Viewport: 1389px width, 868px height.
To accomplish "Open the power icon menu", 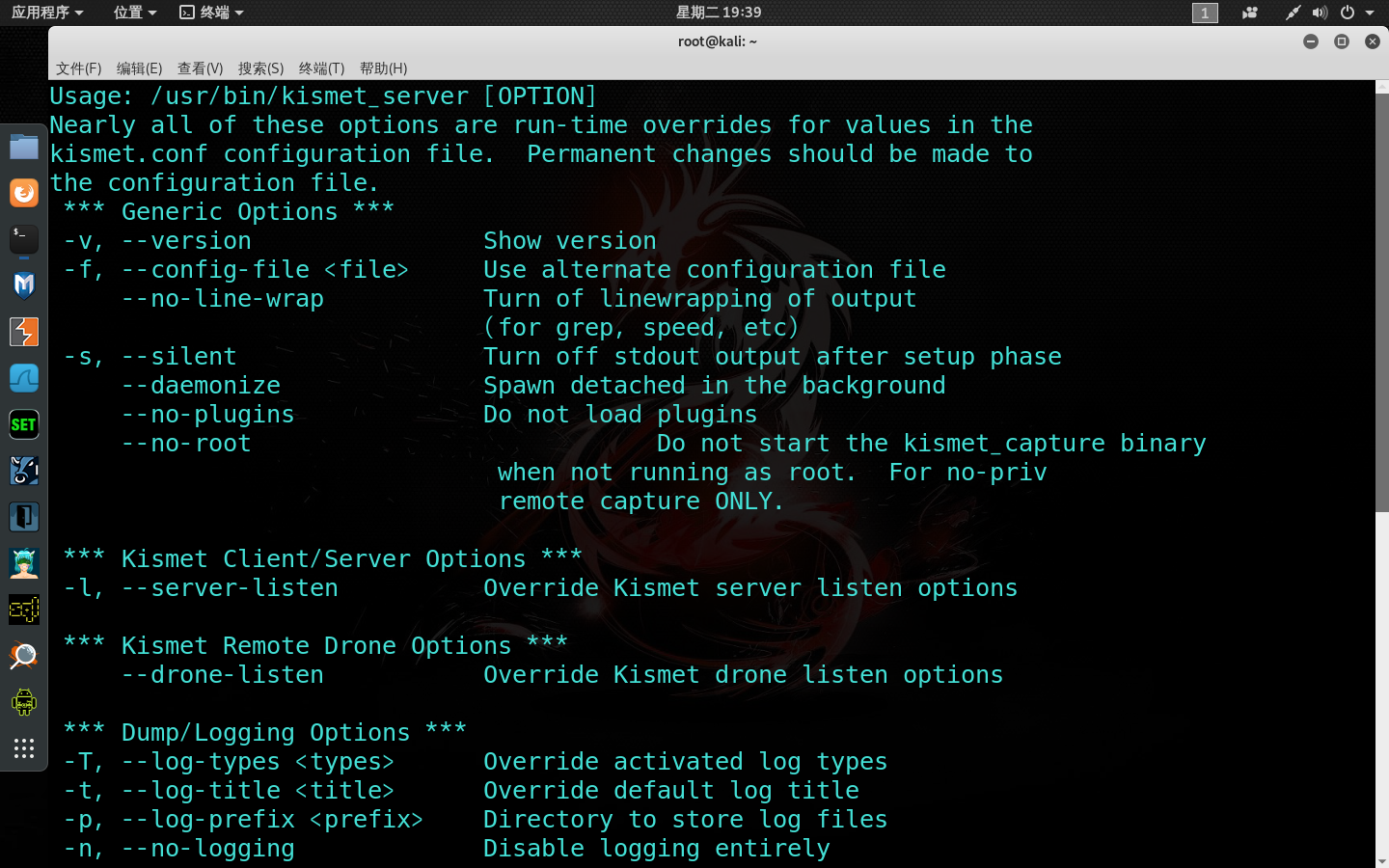I will click(x=1348, y=13).
